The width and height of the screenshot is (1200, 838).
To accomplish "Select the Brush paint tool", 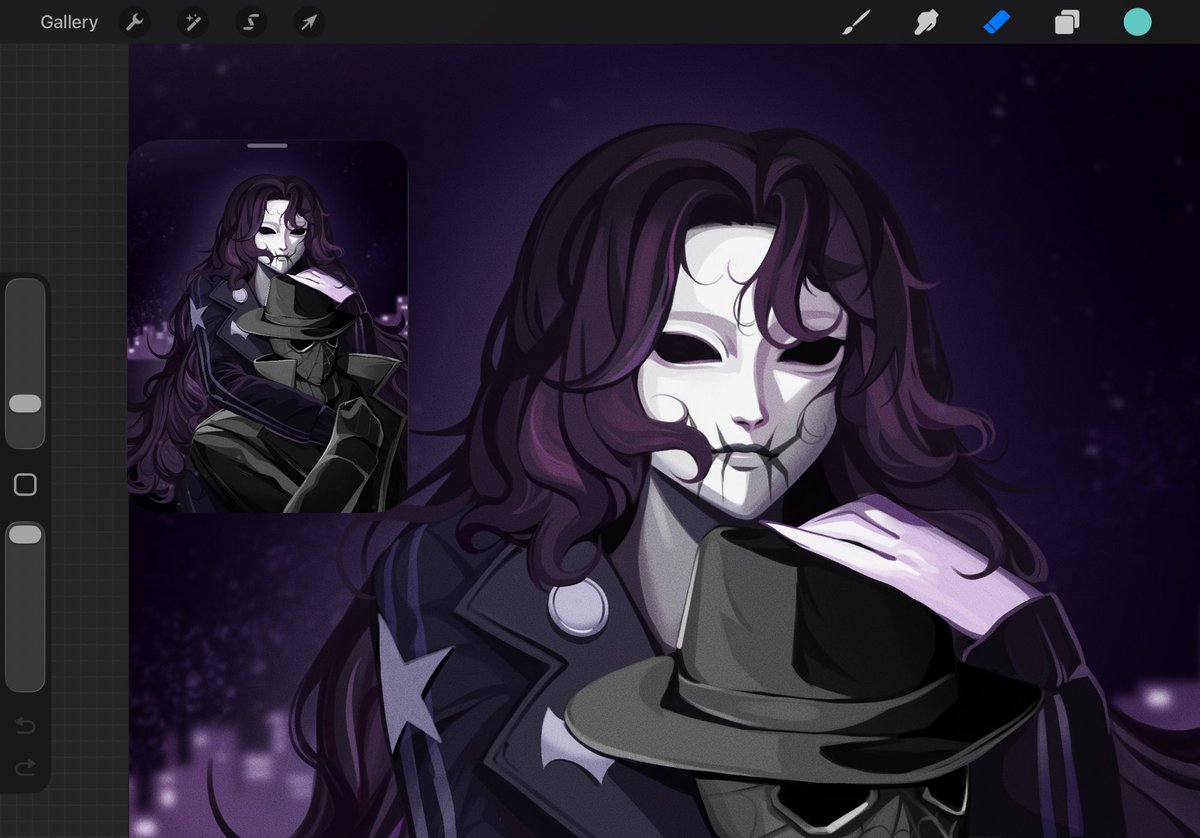I will [856, 22].
